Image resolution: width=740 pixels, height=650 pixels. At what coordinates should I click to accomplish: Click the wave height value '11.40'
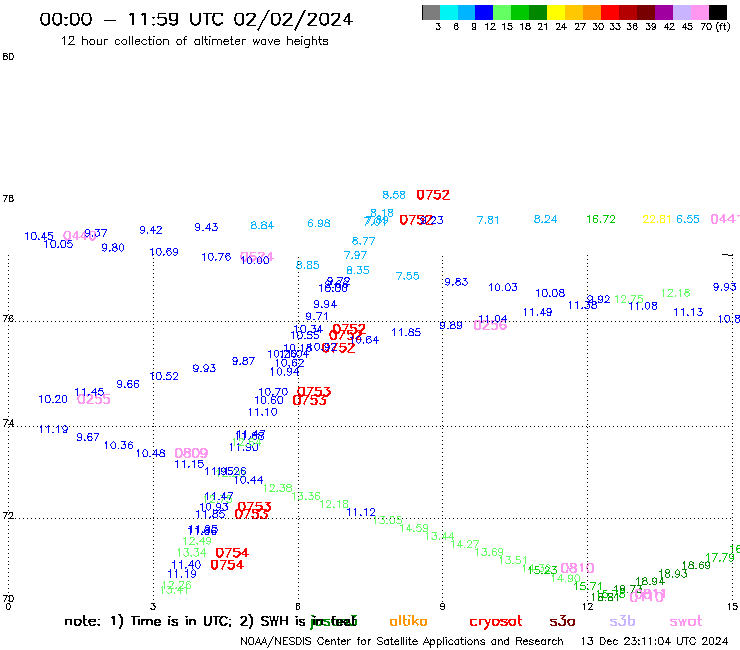[x=186, y=565]
